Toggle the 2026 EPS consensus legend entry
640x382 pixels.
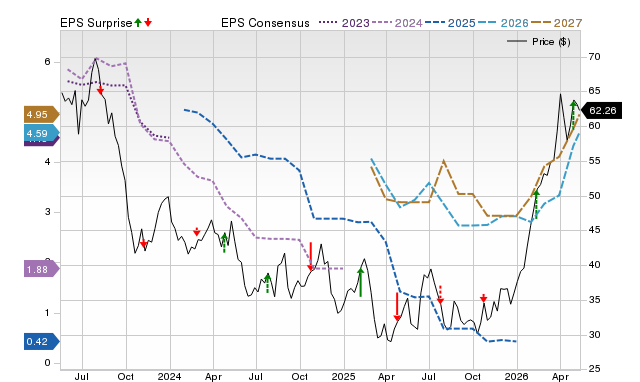point(503,23)
